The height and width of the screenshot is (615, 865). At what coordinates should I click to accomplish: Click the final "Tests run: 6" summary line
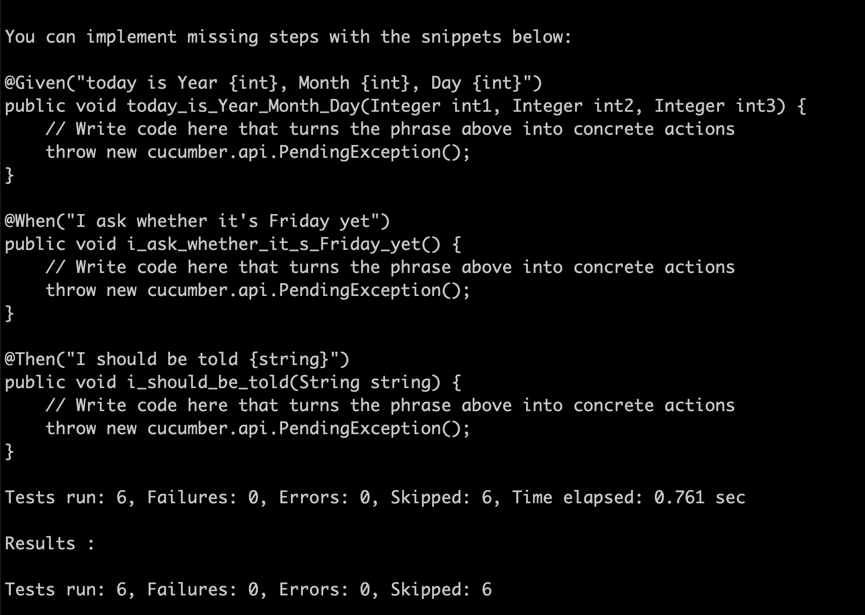click(x=248, y=589)
